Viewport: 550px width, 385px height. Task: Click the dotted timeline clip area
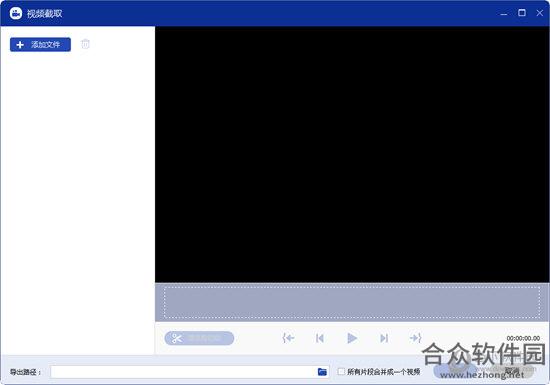pos(352,302)
